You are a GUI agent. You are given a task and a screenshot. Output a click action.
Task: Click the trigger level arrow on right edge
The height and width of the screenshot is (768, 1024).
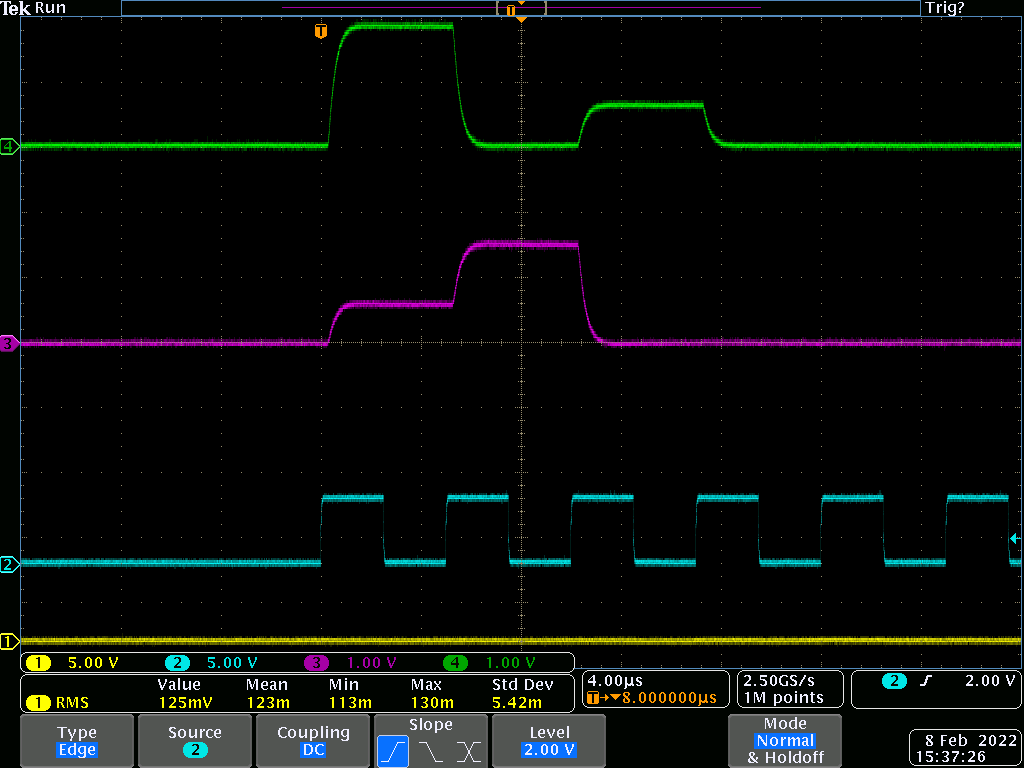(1015, 539)
